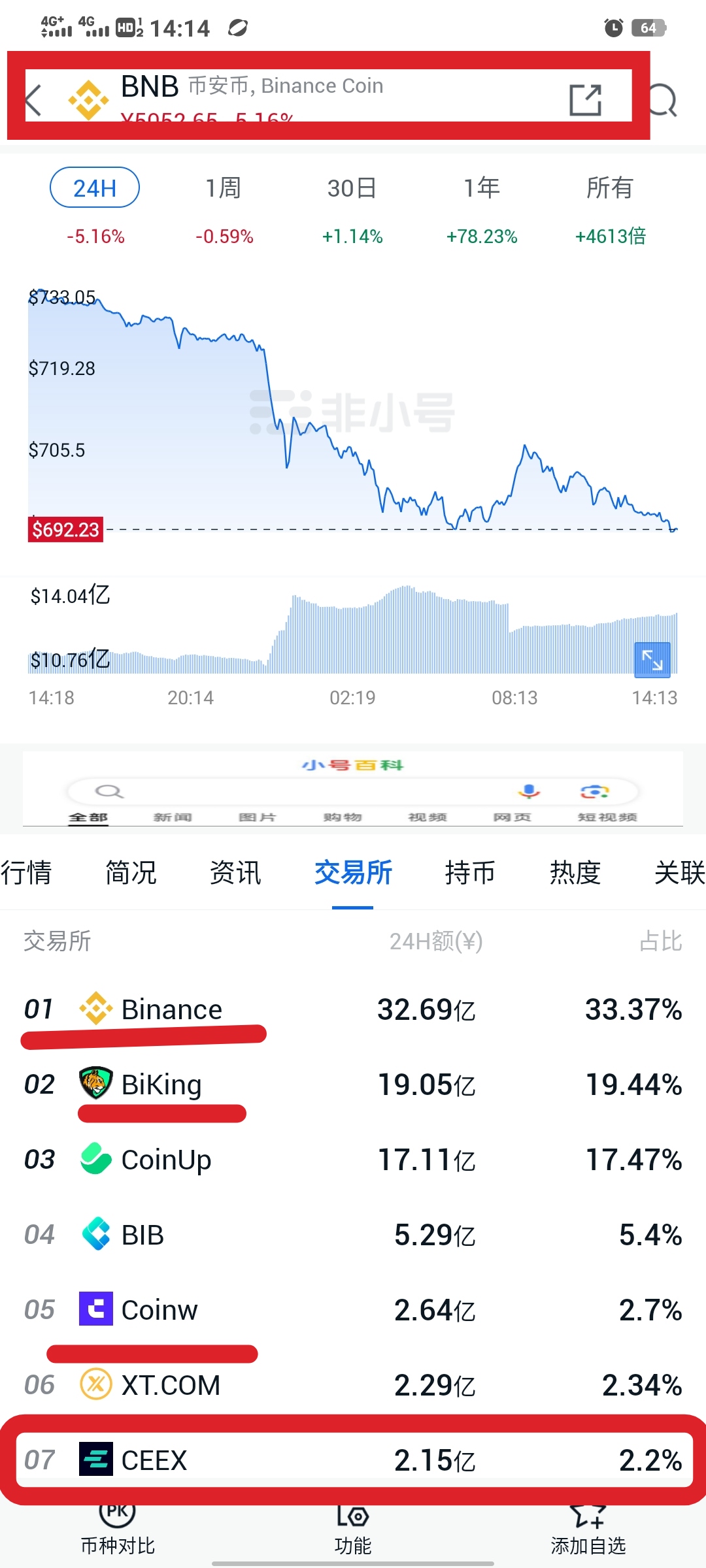Switch to the 简况 tab
This screenshot has height=1568, width=706.
[131, 873]
